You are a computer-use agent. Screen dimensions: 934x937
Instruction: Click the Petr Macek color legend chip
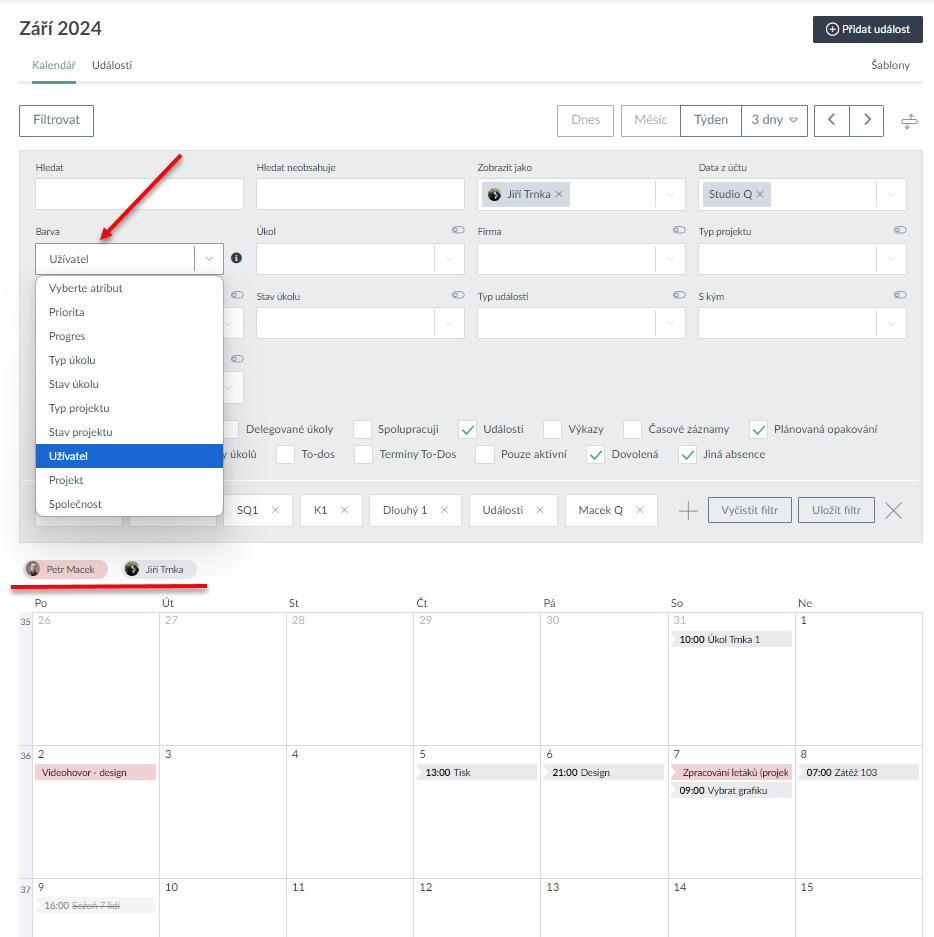pyautogui.click(x=66, y=569)
